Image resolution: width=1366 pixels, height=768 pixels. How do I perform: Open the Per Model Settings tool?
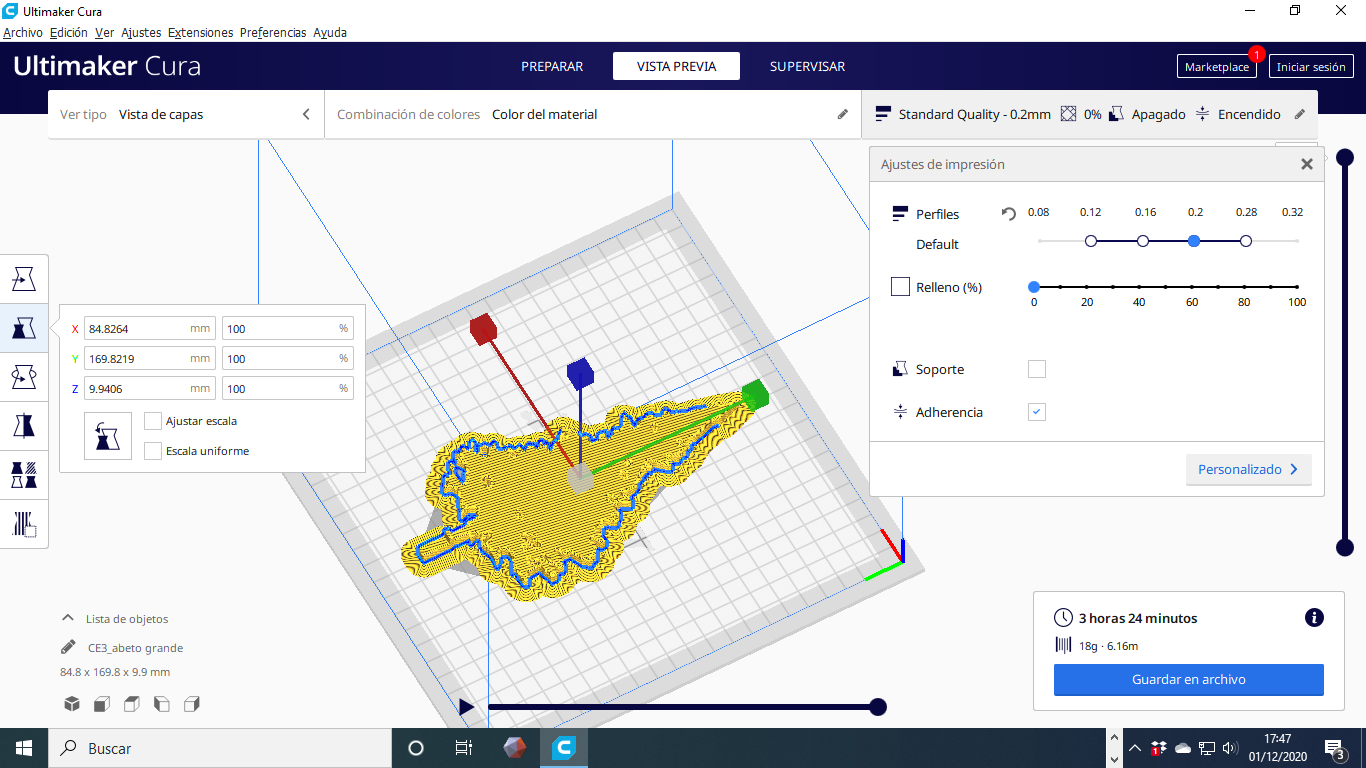(x=24, y=475)
